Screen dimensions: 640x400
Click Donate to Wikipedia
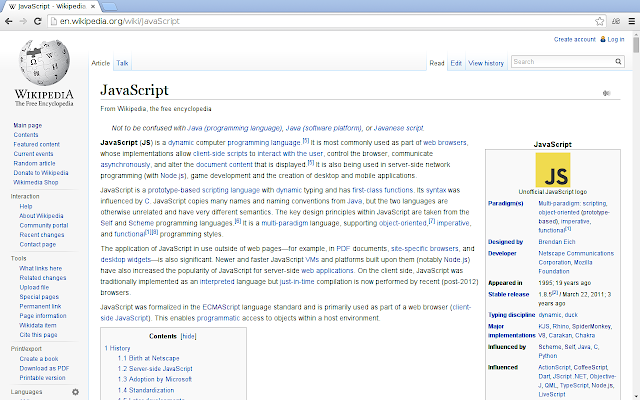click(x=41, y=173)
